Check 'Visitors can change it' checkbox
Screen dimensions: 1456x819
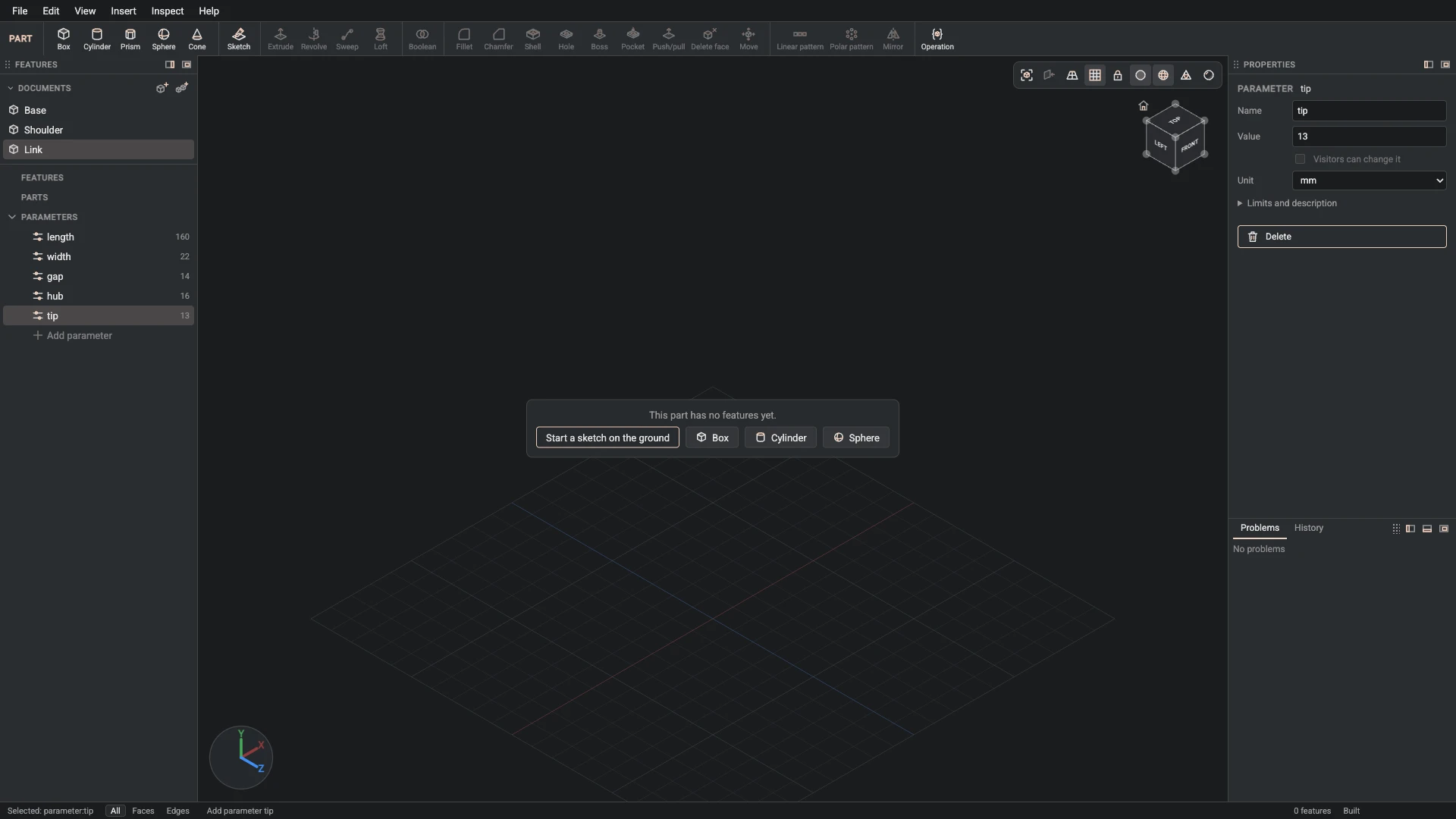[1301, 159]
